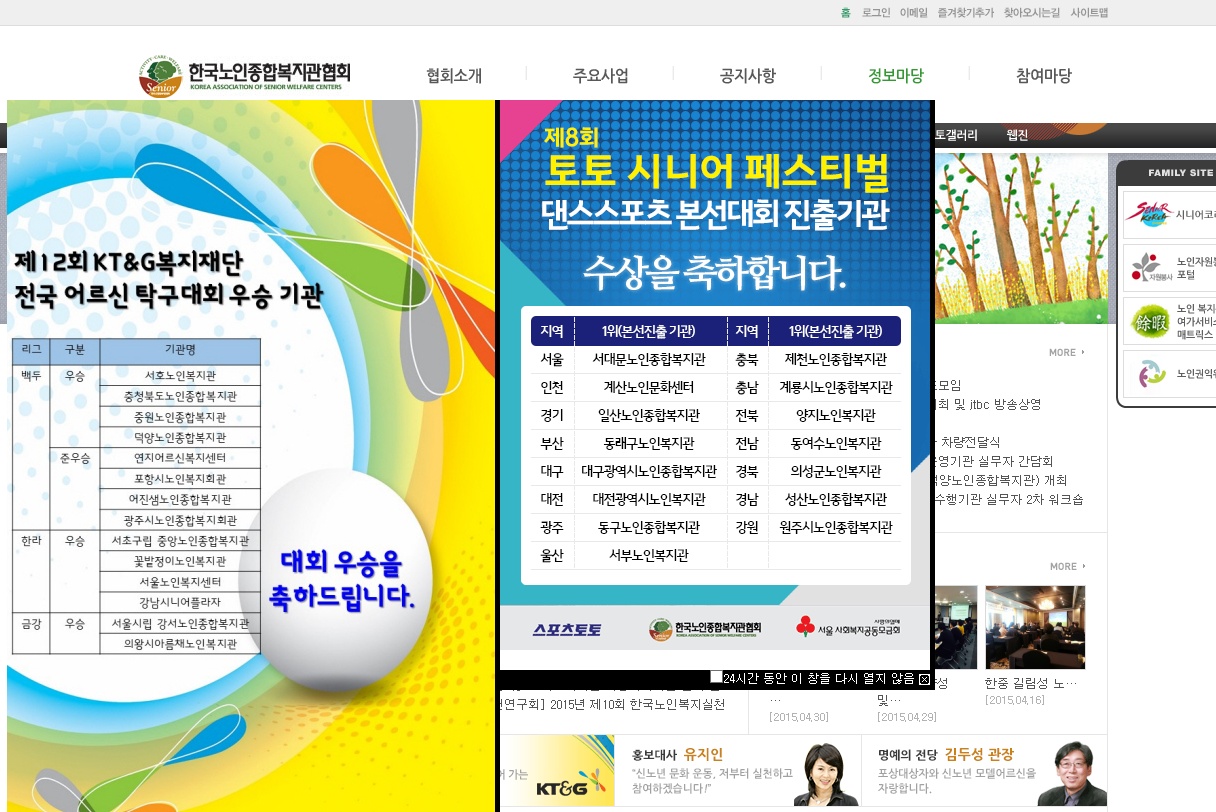1216x812 pixels.
Task: Expand notices with the upper MORE arrow
Action: pos(1067,352)
